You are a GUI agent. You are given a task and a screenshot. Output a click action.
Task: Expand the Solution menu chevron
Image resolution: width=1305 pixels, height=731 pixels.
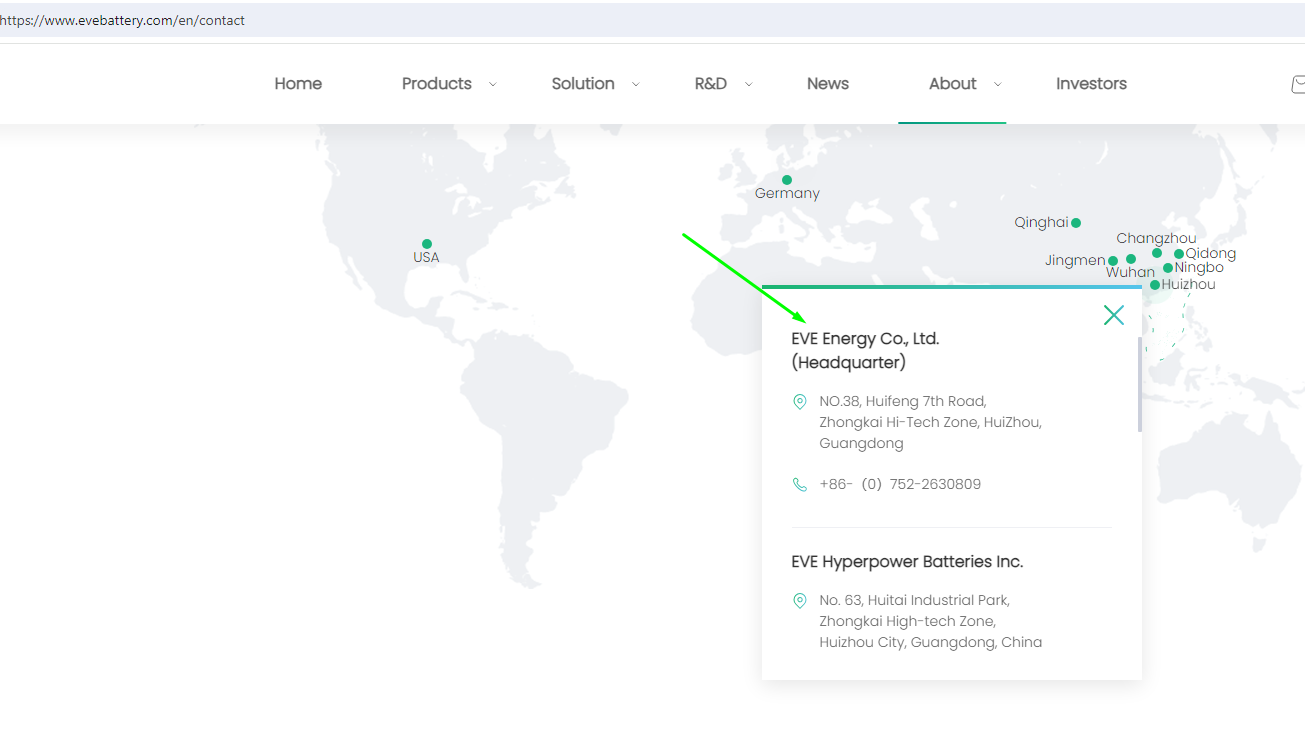point(635,85)
